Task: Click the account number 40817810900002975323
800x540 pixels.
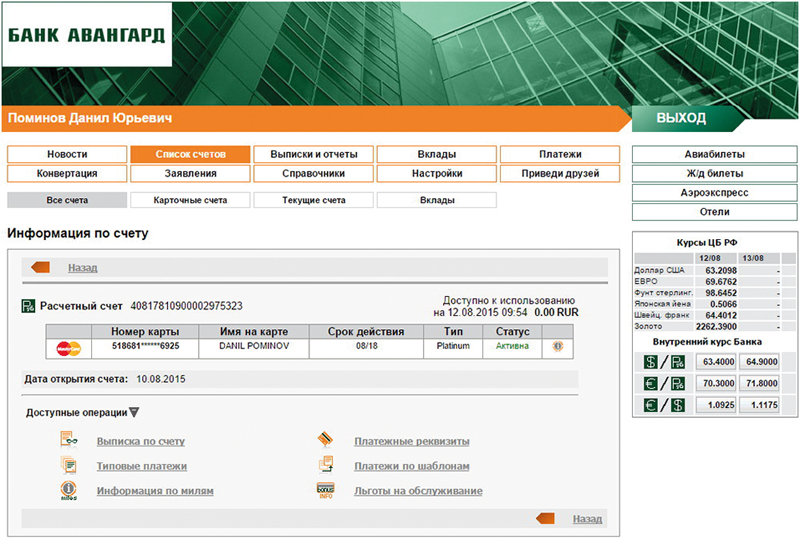Action: [187, 306]
